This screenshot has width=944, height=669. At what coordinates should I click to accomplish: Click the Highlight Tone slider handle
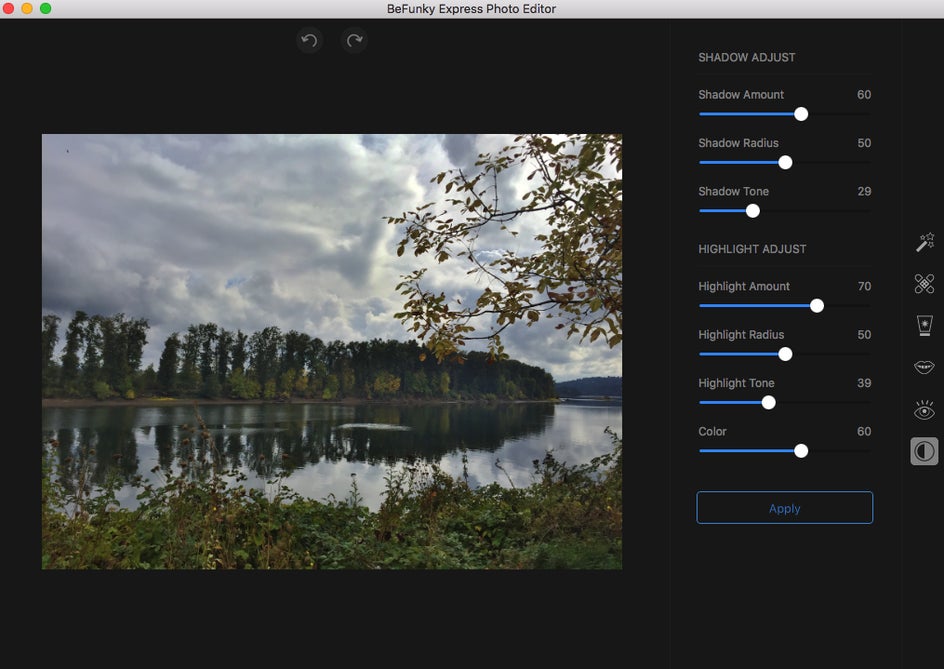pos(769,402)
